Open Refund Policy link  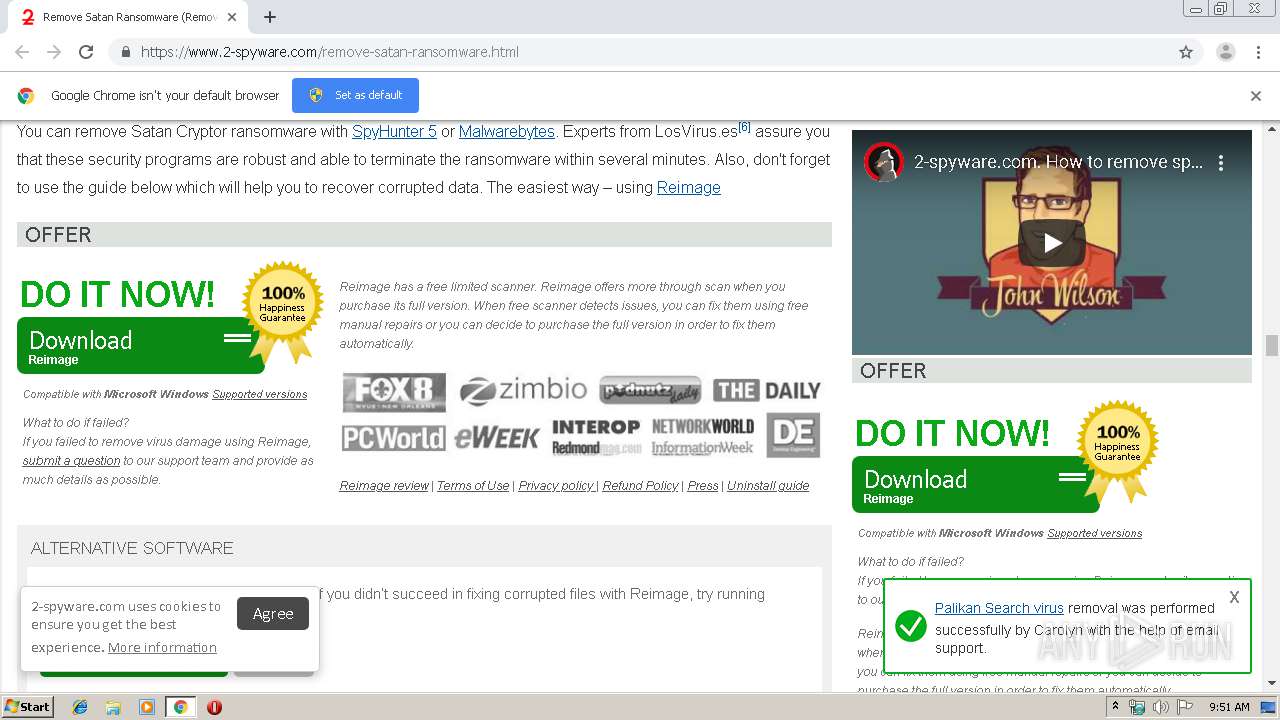click(x=640, y=486)
